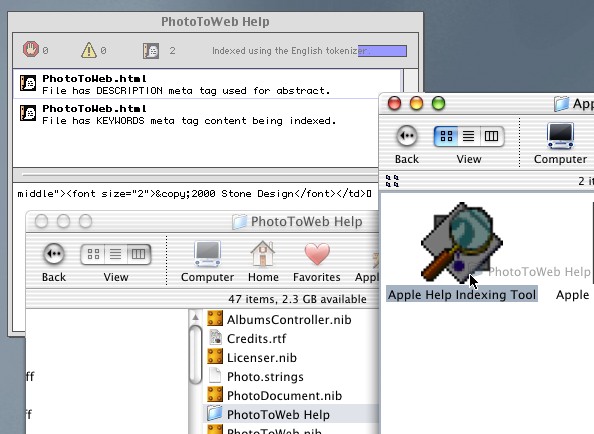Select icon view in PhotoToWeb Help window
This screenshot has width=594, height=434.
[93, 254]
